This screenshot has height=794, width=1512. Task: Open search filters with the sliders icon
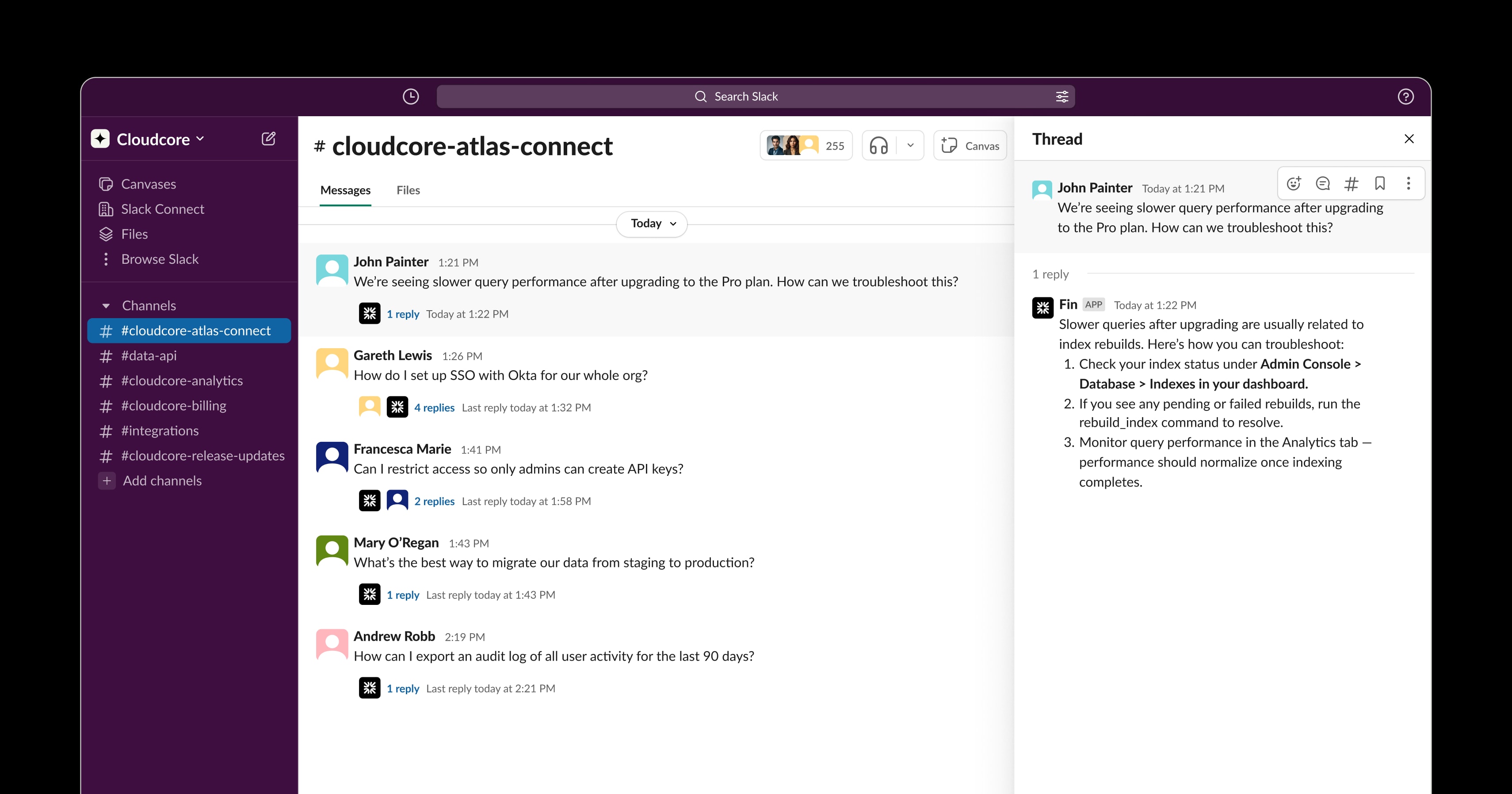point(1062,96)
